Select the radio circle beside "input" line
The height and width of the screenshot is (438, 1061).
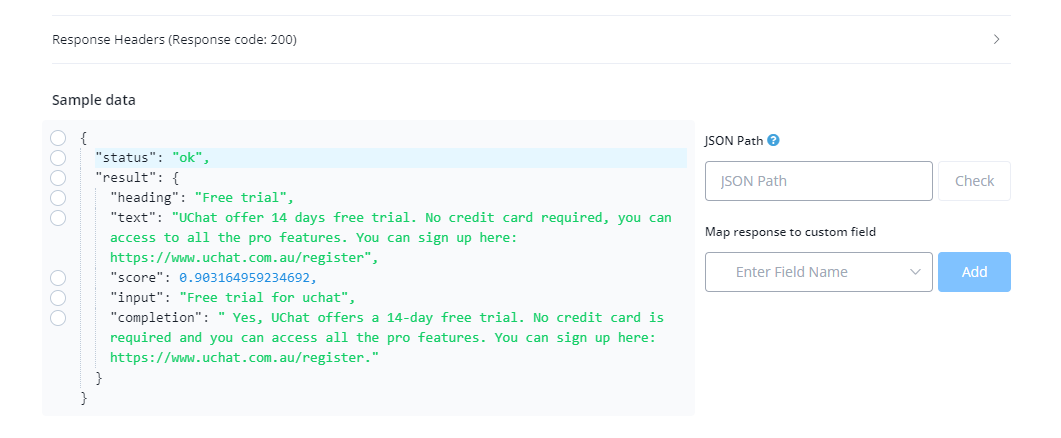pos(58,298)
